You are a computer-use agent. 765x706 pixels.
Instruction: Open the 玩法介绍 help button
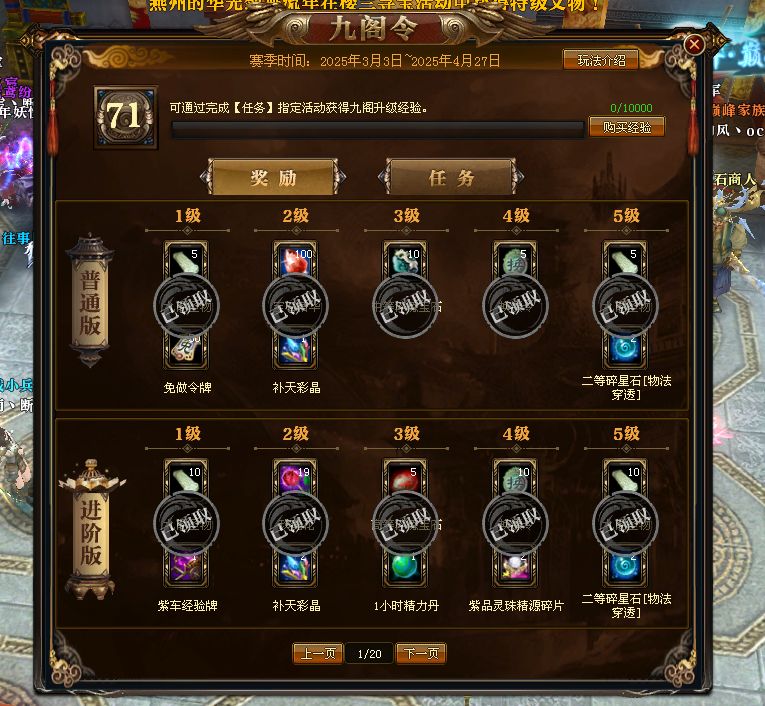tap(601, 60)
